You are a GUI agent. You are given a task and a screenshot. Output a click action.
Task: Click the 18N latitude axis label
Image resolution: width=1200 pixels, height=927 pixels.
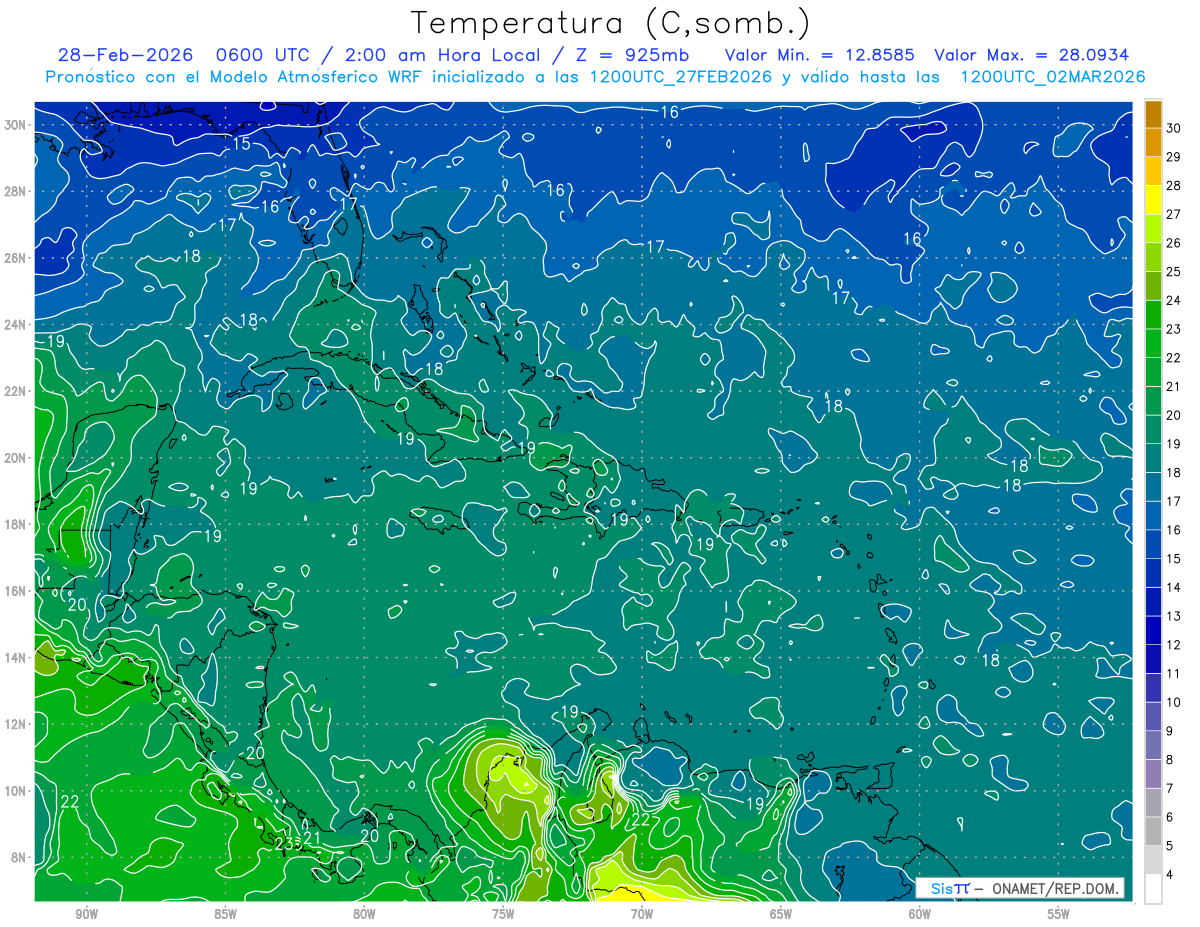point(18,524)
